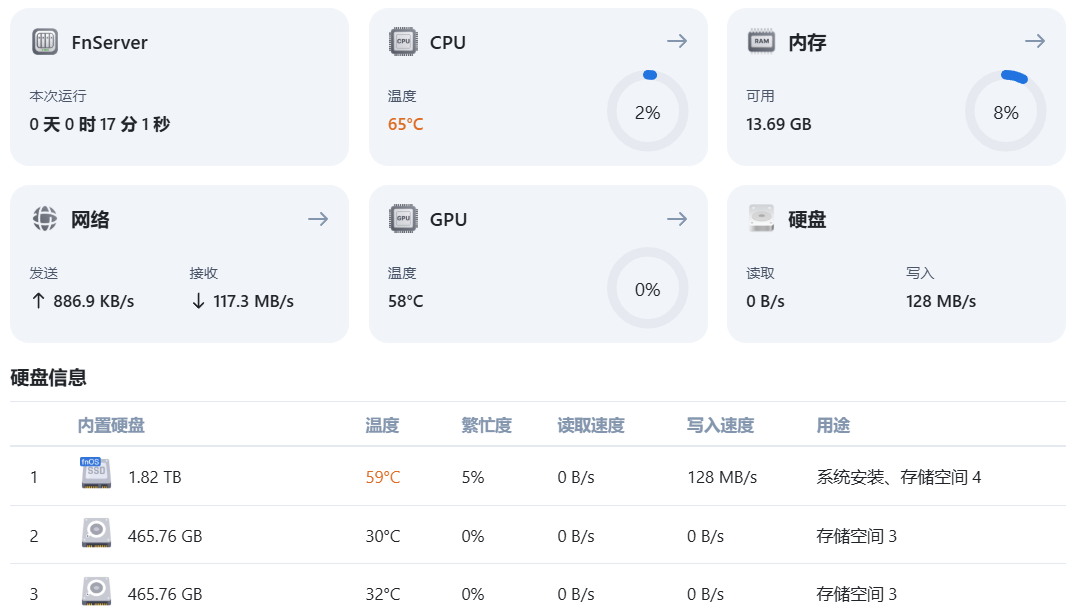Click 系统安装、存储空间 4 usage text

898,478
